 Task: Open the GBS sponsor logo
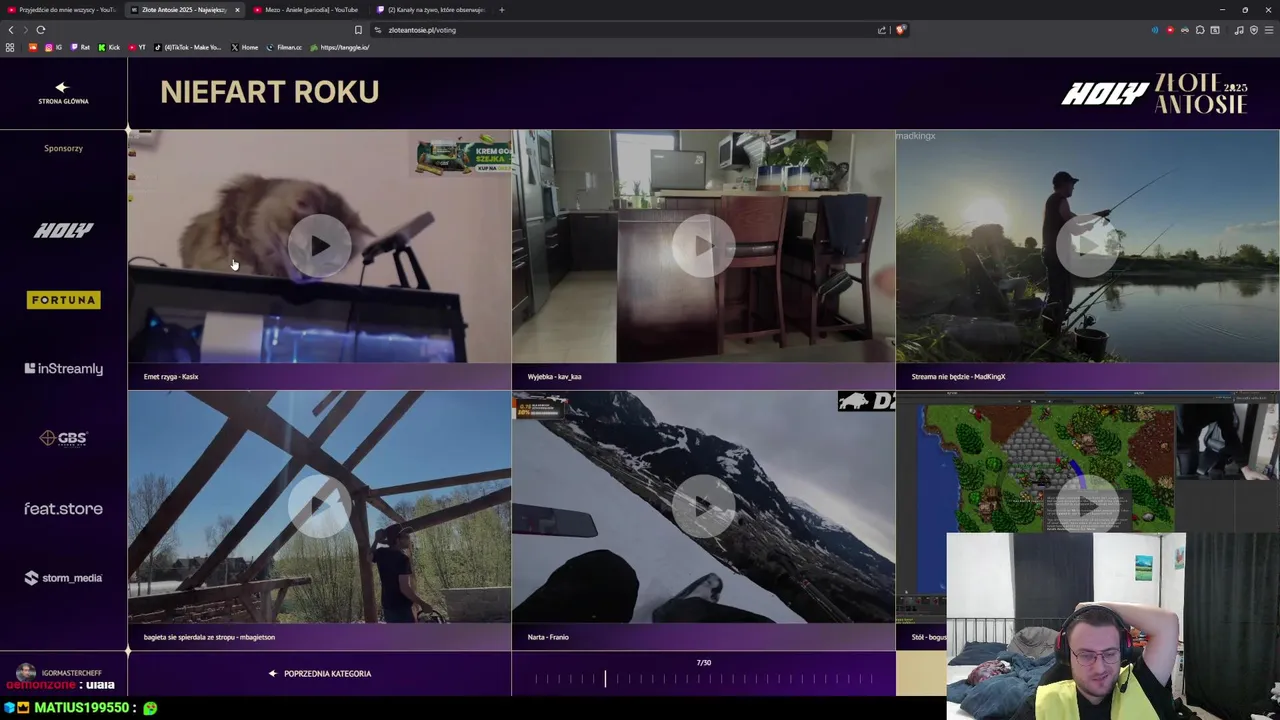click(63, 438)
